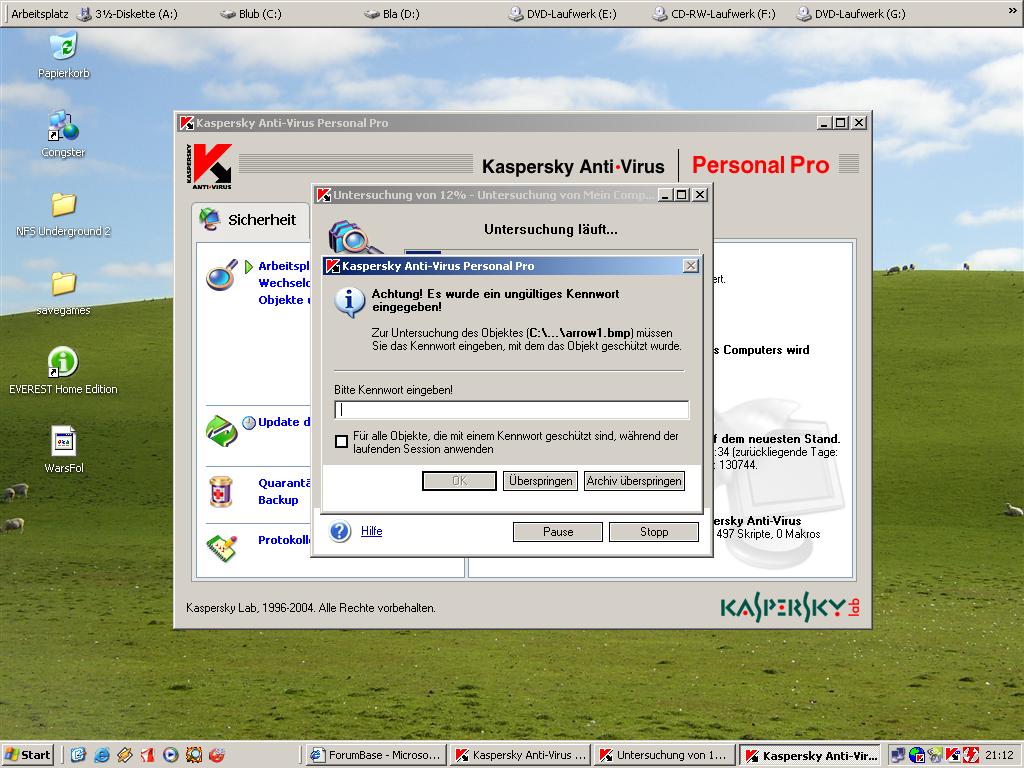This screenshot has height=768, width=1024.
Task: Open DVD-Laufwerk (E:) drive
Action: click(562, 14)
